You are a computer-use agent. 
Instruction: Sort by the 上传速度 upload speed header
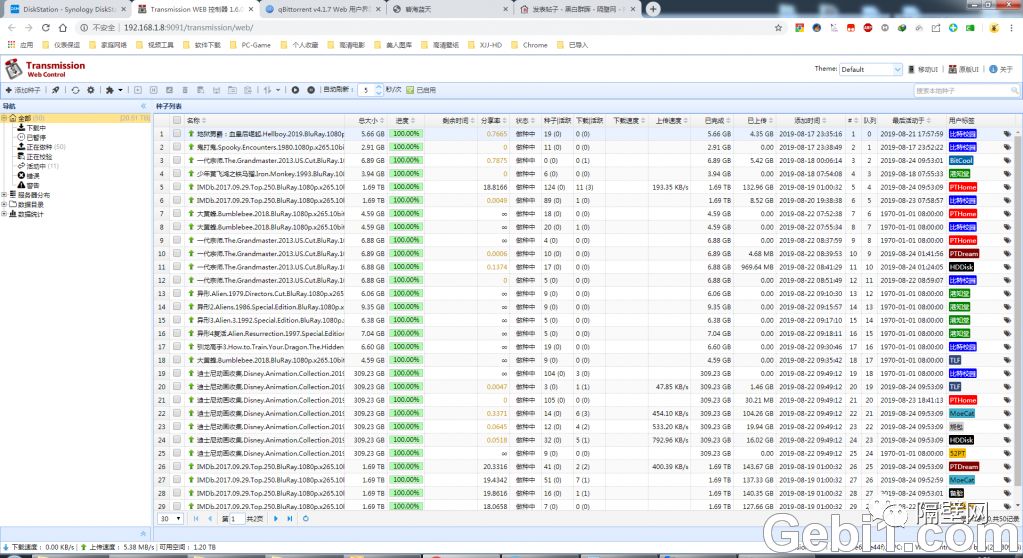pos(671,120)
